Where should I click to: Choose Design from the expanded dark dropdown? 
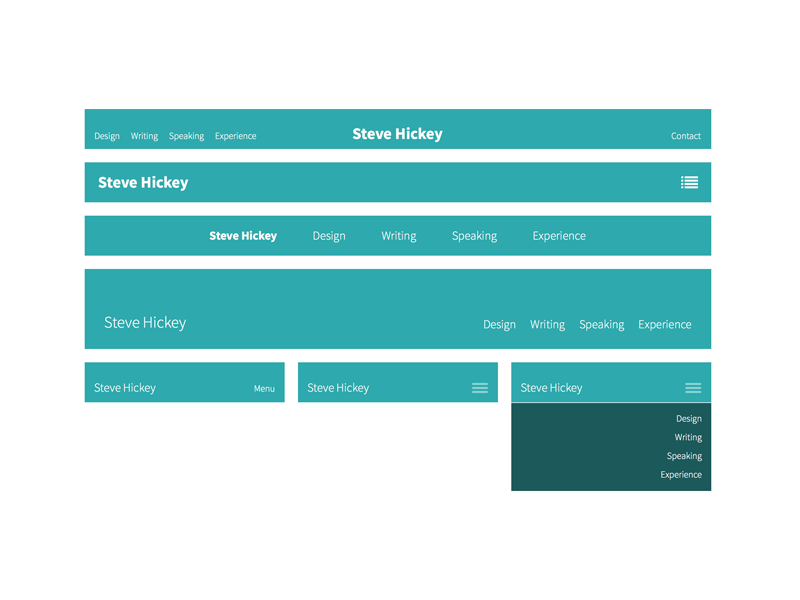click(x=689, y=418)
